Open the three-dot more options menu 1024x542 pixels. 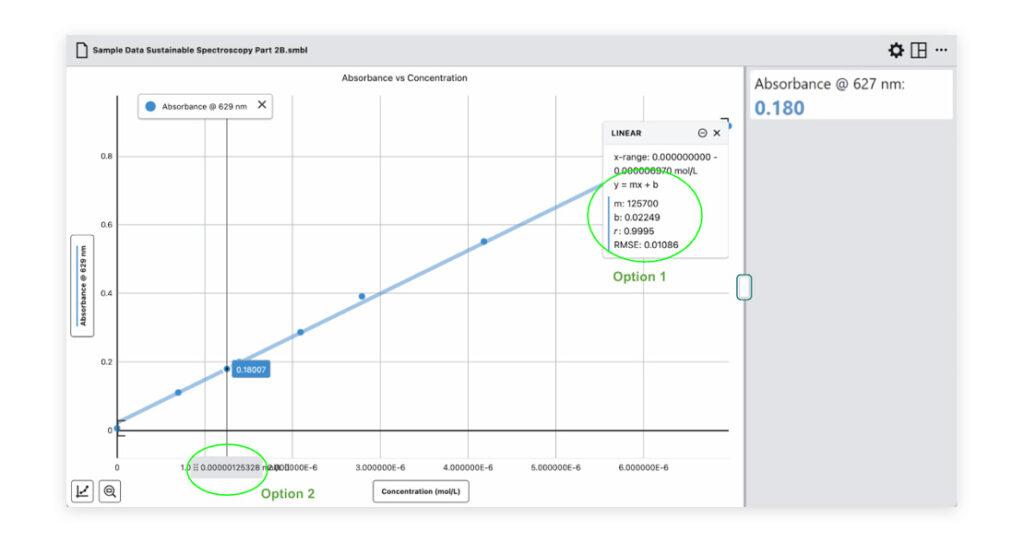pos(941,50)
